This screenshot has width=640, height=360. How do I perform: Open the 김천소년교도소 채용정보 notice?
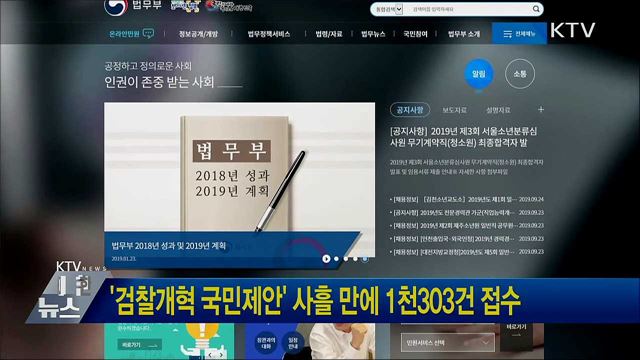(467, 199)
